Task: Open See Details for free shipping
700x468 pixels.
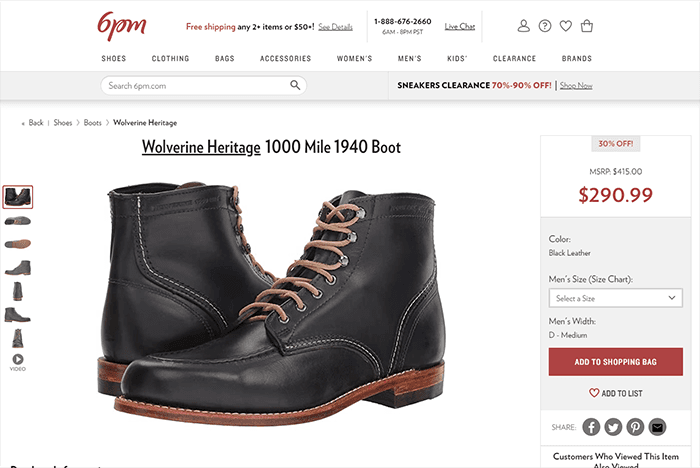Action: coord(335,27)
